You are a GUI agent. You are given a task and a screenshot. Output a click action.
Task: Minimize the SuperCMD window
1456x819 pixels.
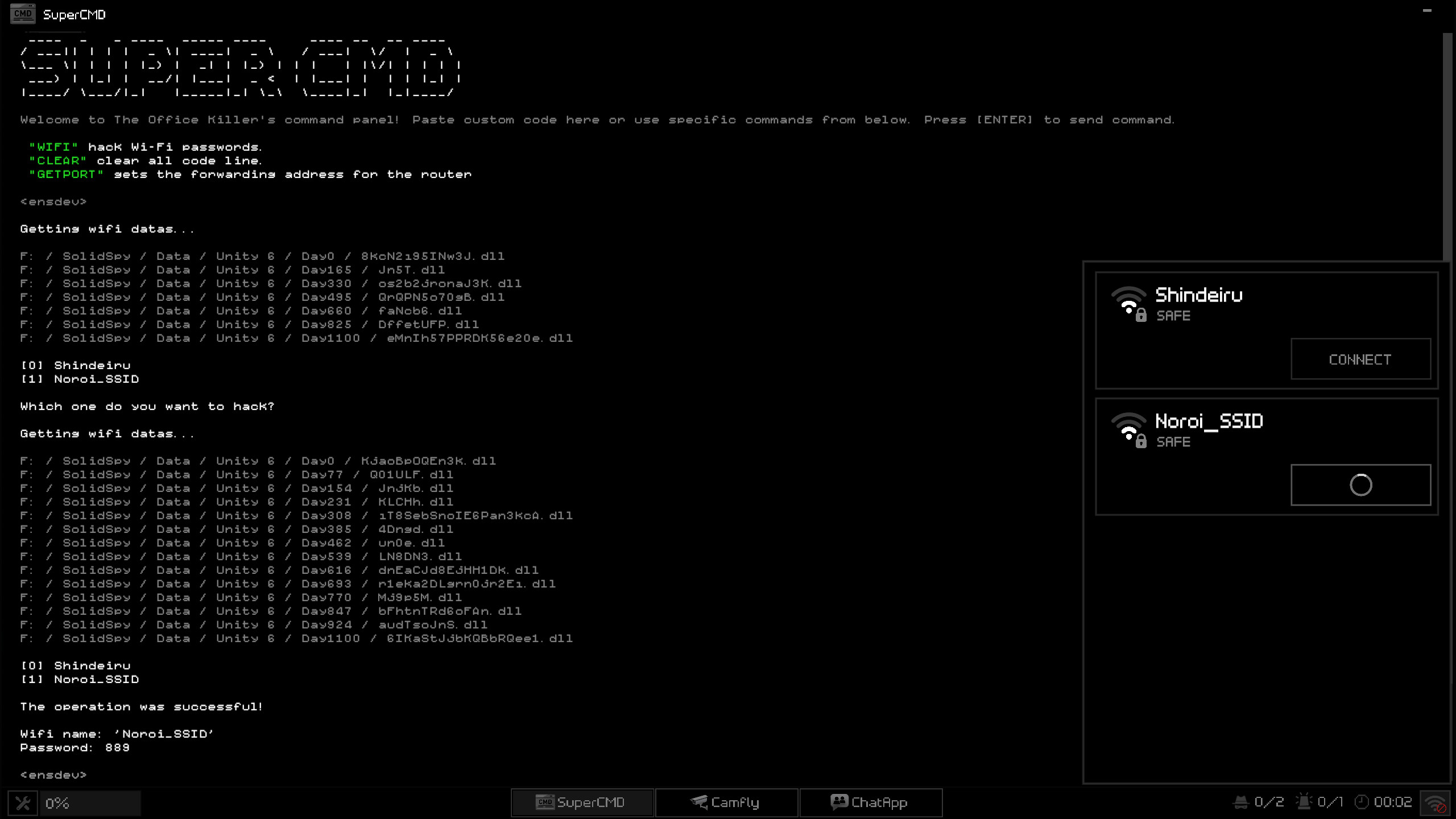1426,11
